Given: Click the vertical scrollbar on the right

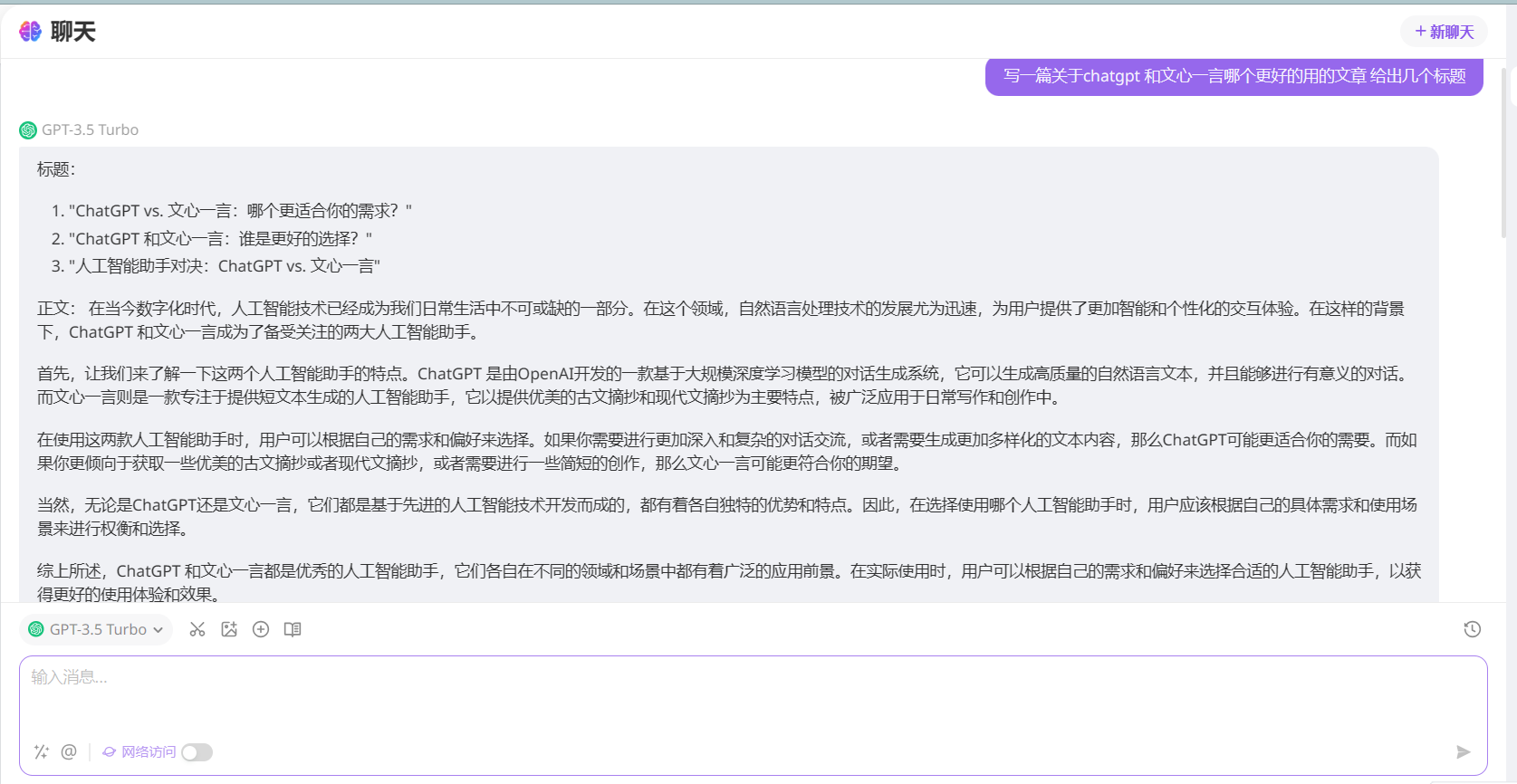Looking at the screenshot, I should coord(1503,154).
